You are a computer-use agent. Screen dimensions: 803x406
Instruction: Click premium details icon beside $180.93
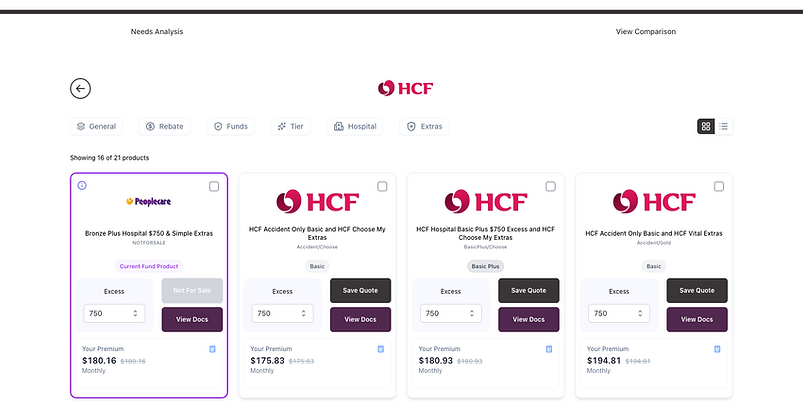(549, 349)
